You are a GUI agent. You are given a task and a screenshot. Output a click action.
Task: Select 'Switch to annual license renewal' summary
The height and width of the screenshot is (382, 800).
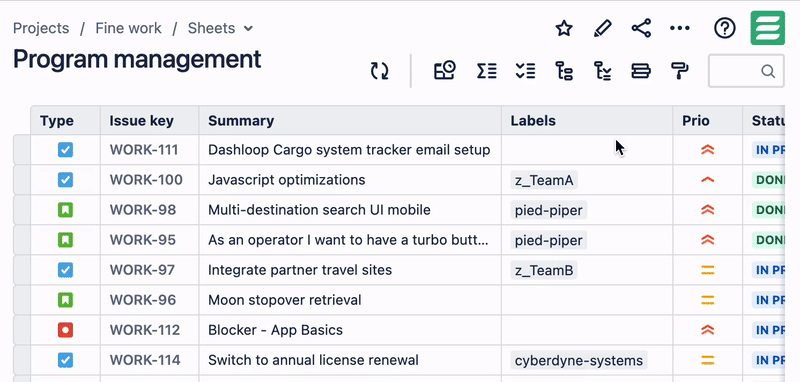coord(313,360)
